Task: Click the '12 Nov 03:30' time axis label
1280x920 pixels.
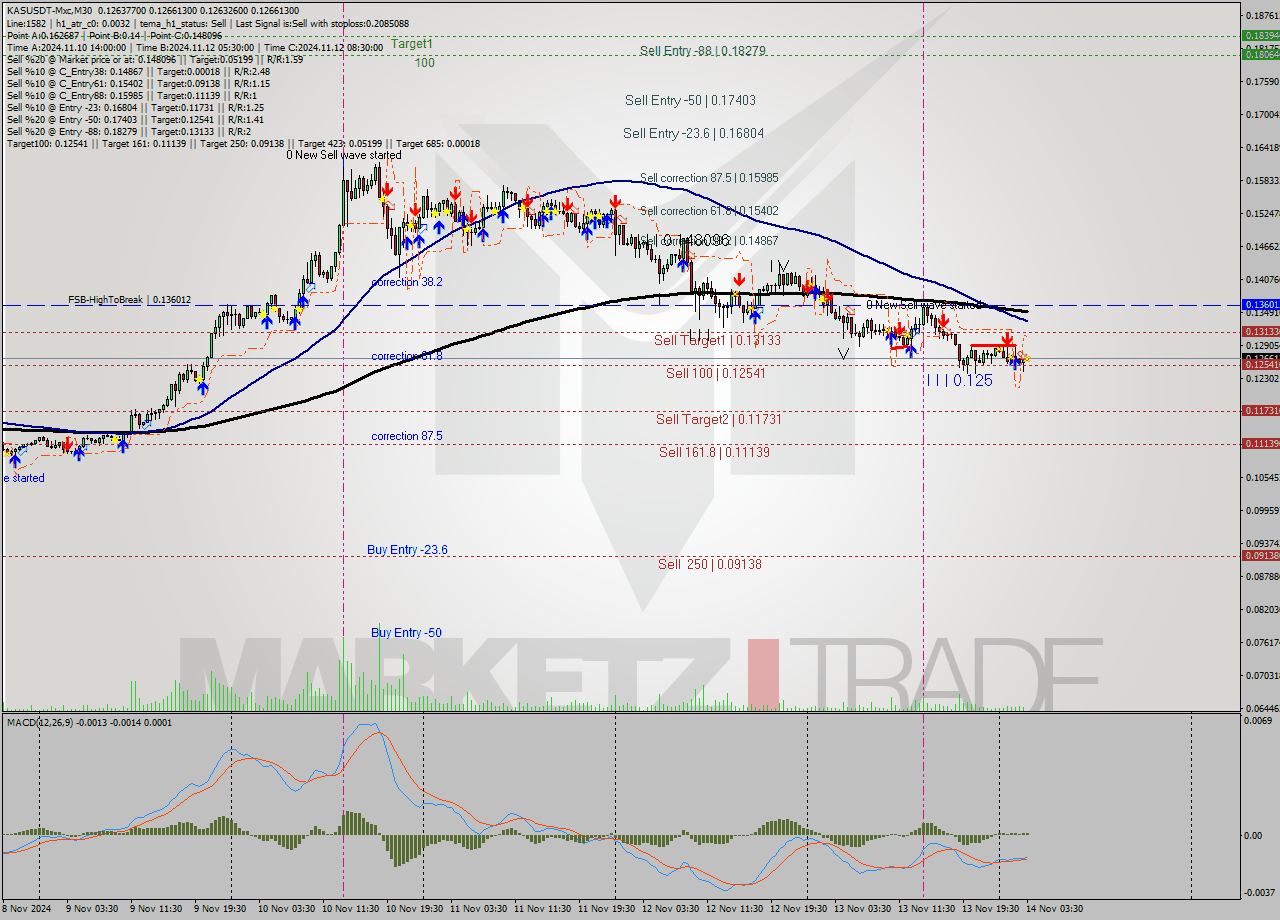Action: tap(671, 909)
